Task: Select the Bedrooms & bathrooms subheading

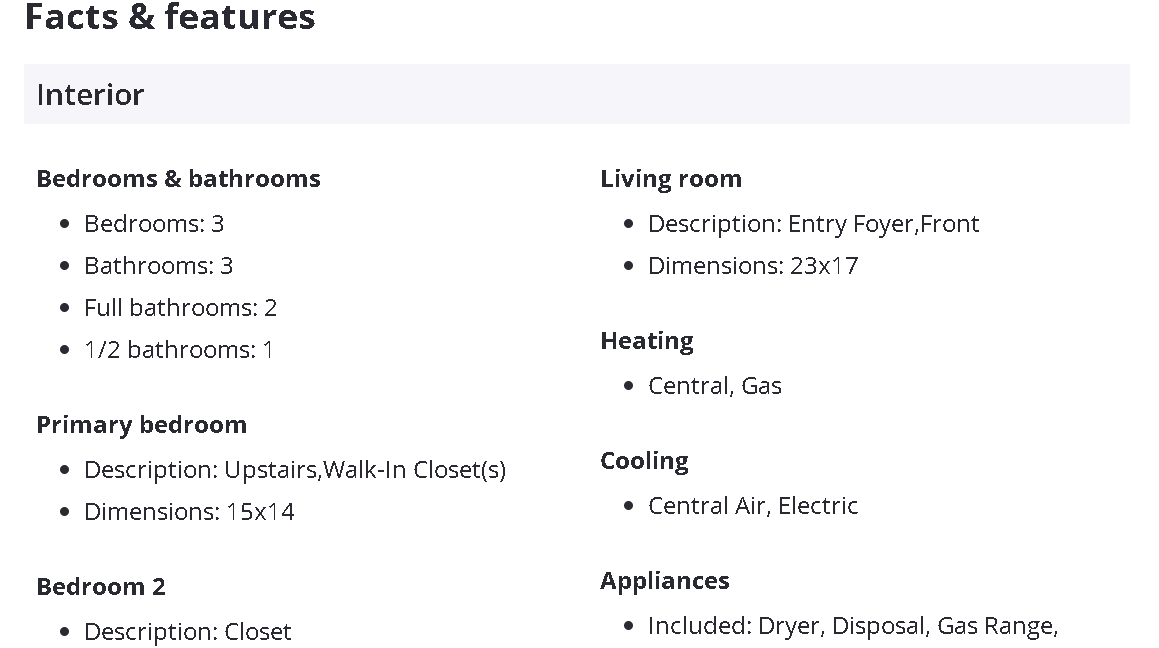Action: click(178, 179)
